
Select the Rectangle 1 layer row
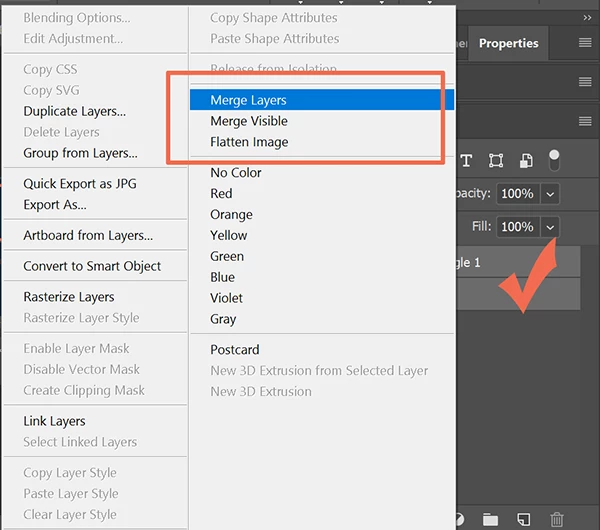pyautogui.click(x=518, y=263)
